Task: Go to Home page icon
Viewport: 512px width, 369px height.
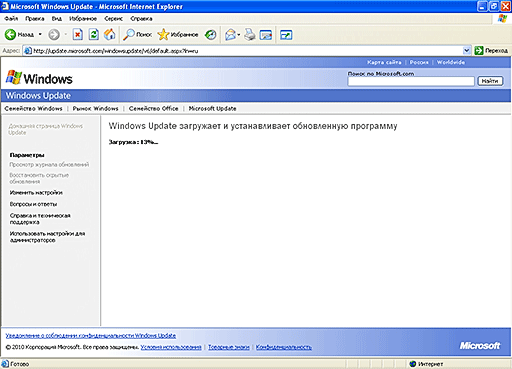Action: (109, 34)
